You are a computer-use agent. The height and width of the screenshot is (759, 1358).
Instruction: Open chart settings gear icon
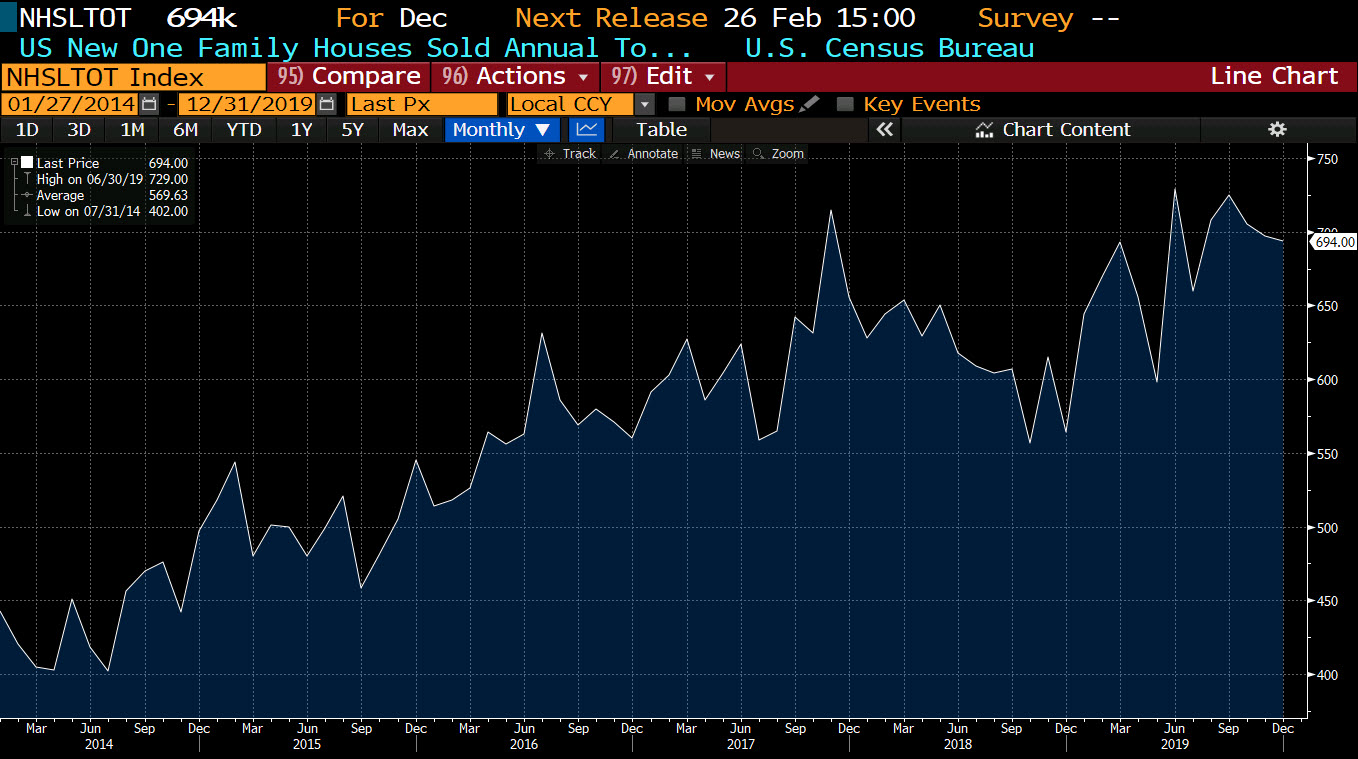(x=1276, y=129)
